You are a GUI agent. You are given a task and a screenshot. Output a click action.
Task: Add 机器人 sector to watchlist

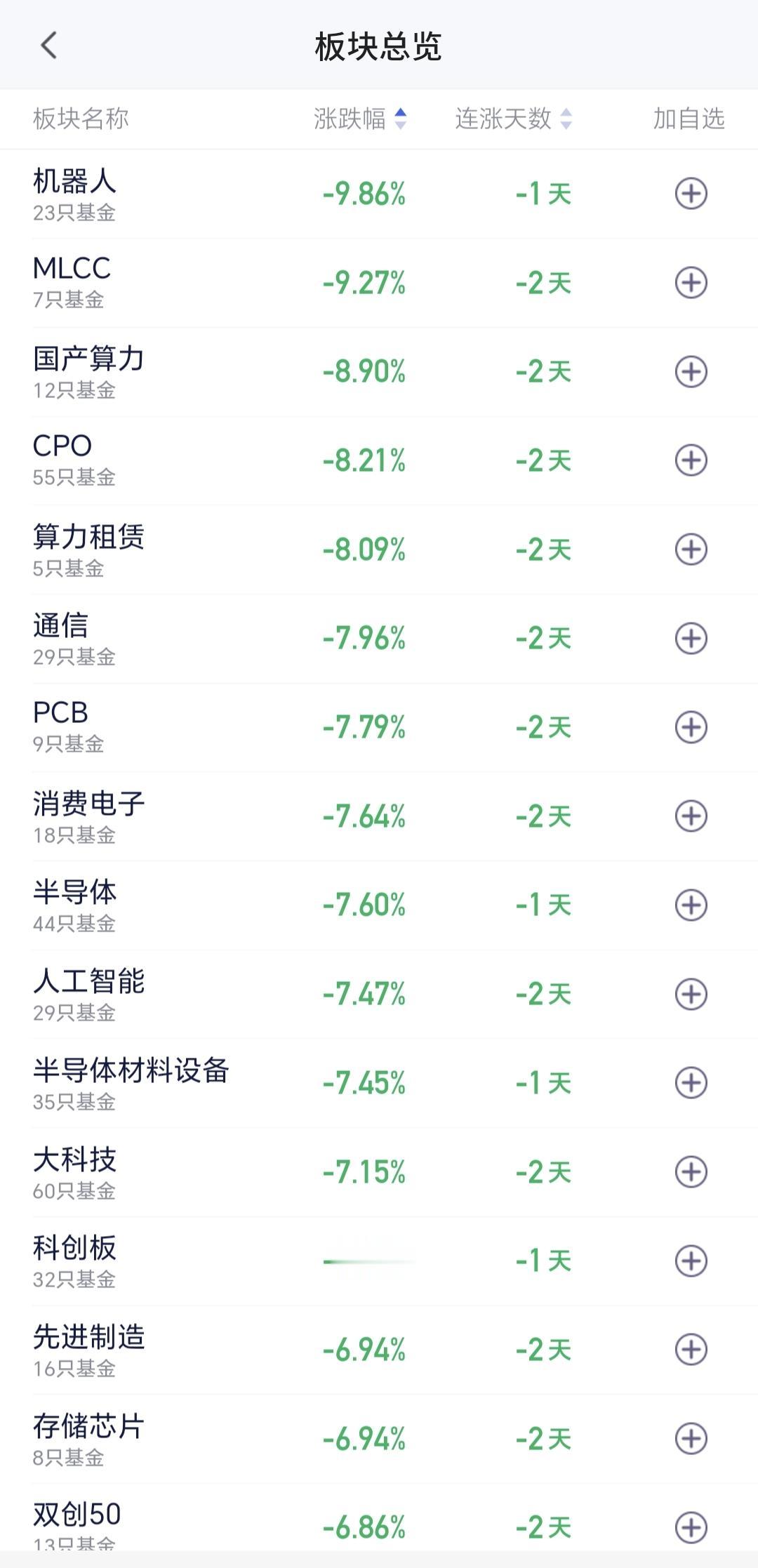691,194
